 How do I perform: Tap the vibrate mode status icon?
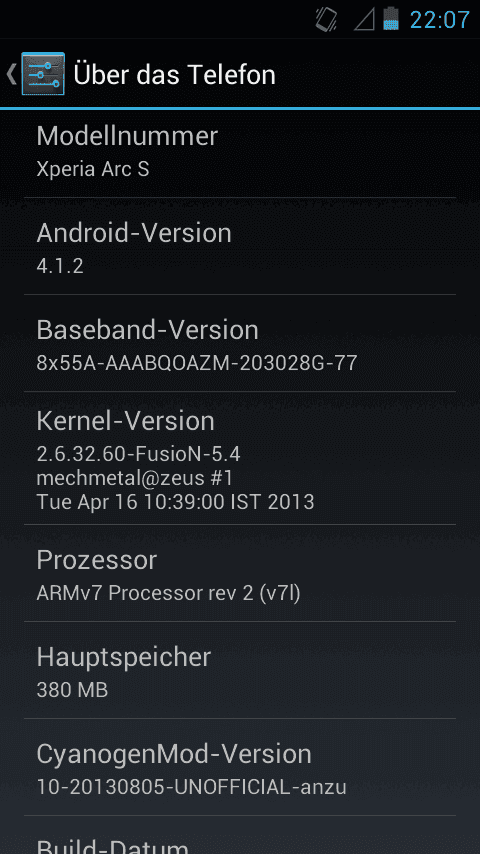326,20
